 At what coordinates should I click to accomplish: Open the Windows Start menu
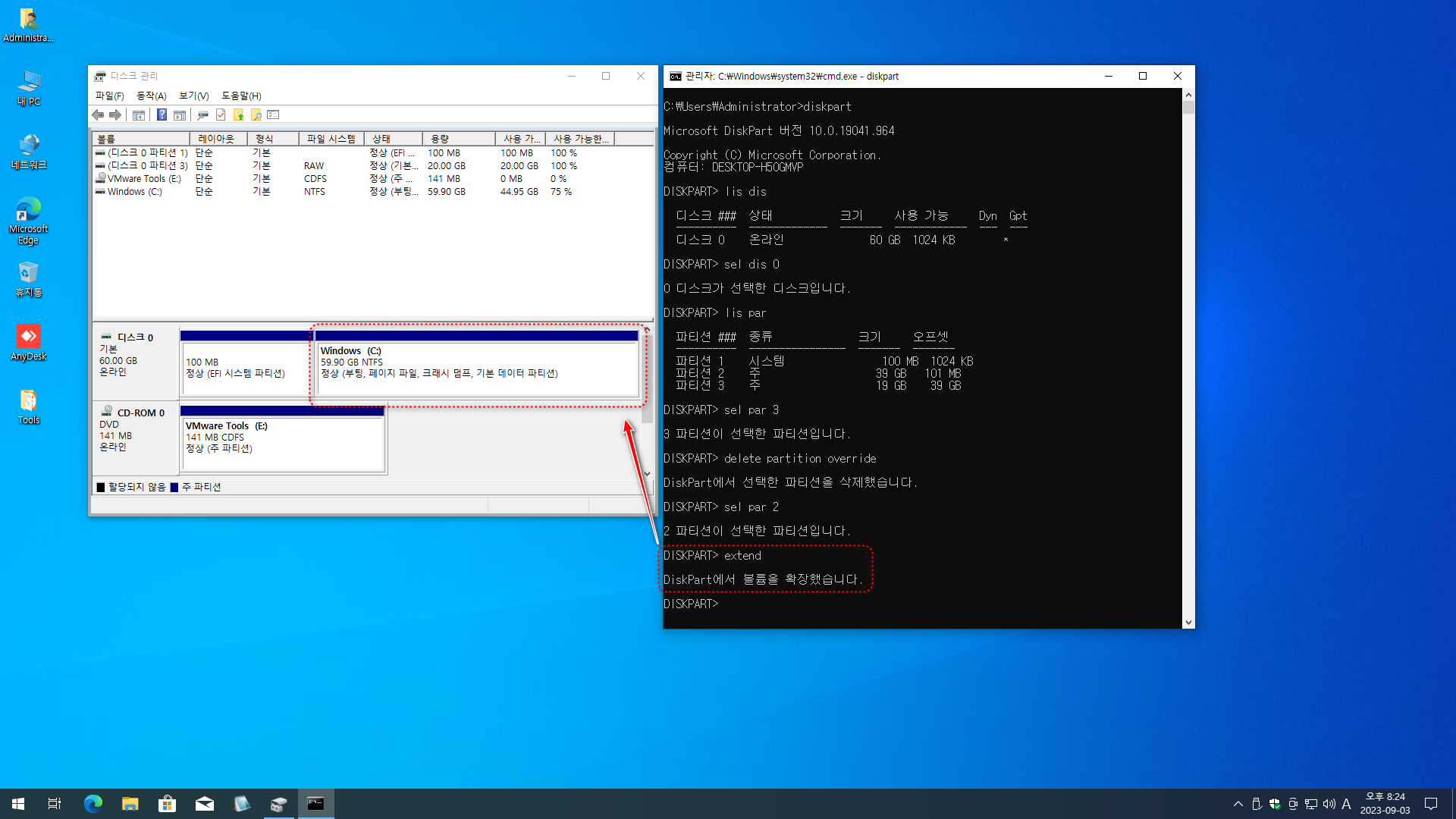point(18,804)
